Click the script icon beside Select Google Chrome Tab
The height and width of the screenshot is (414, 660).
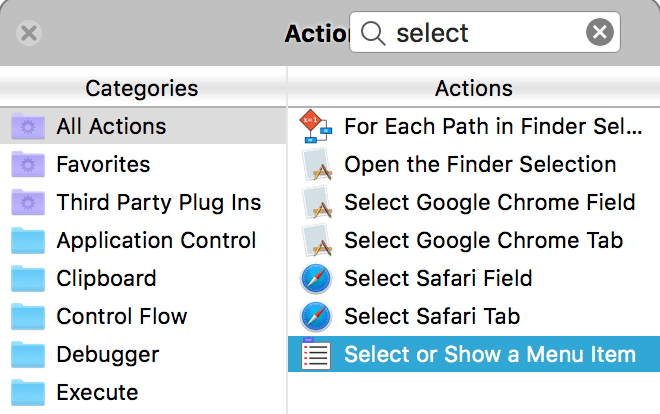pos(317,240)
